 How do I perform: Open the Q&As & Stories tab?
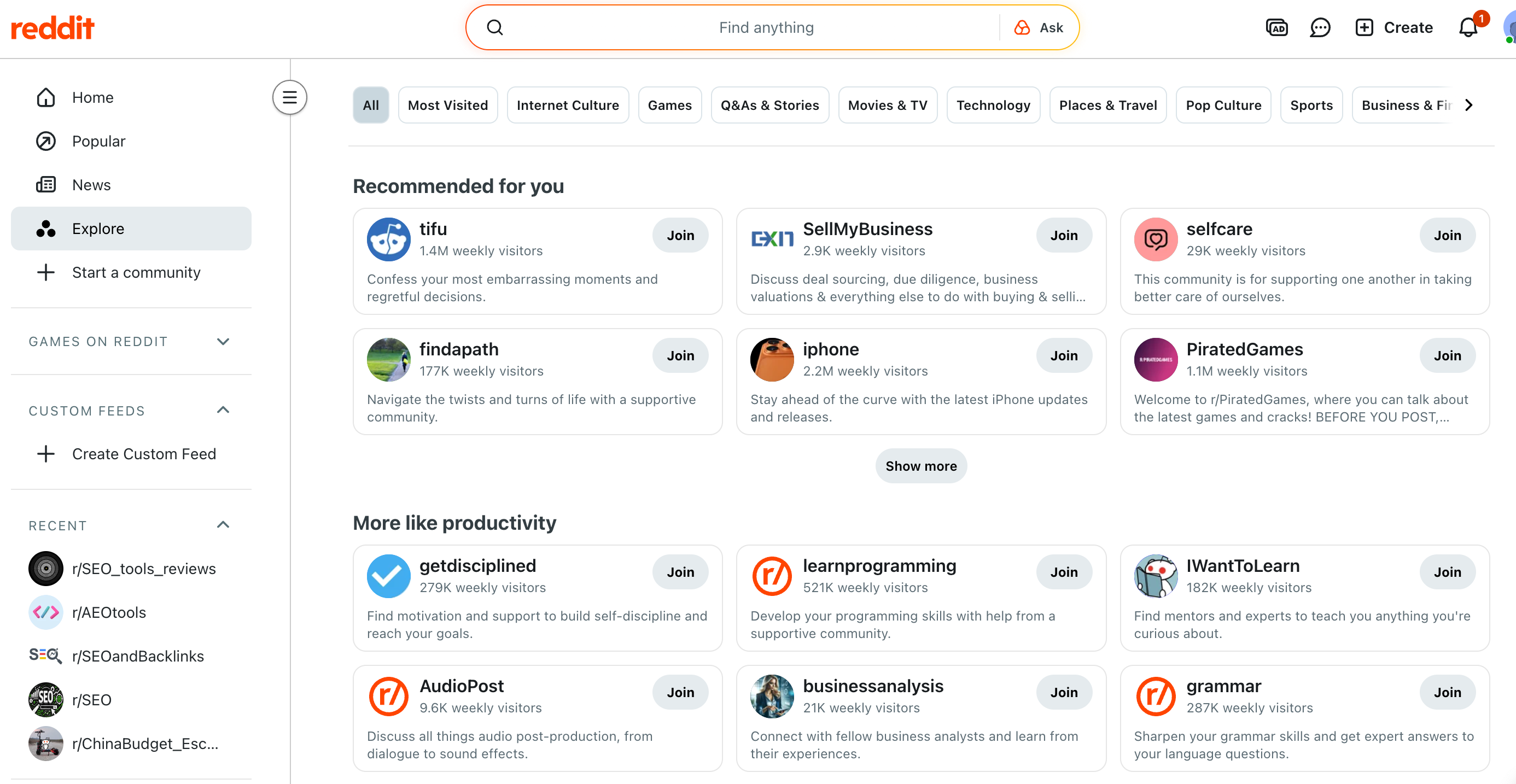click(770, 106)
